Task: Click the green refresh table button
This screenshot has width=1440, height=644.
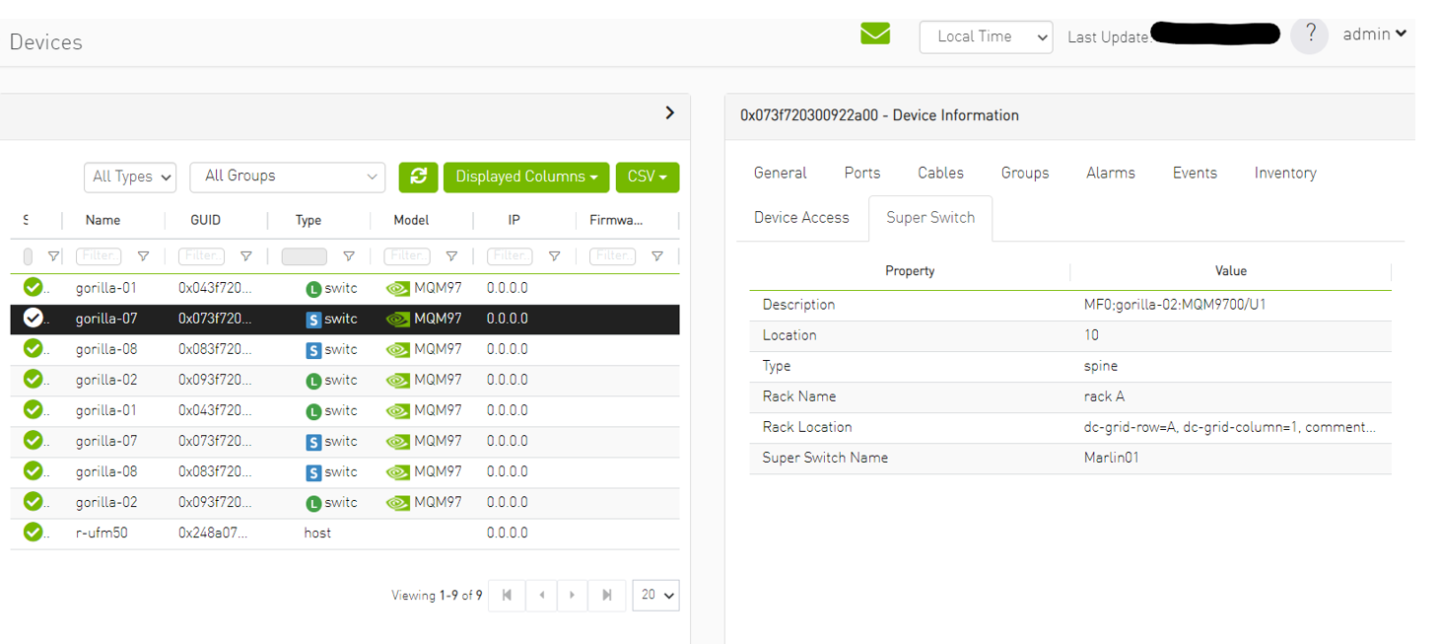Action: (x=418, y=177)
